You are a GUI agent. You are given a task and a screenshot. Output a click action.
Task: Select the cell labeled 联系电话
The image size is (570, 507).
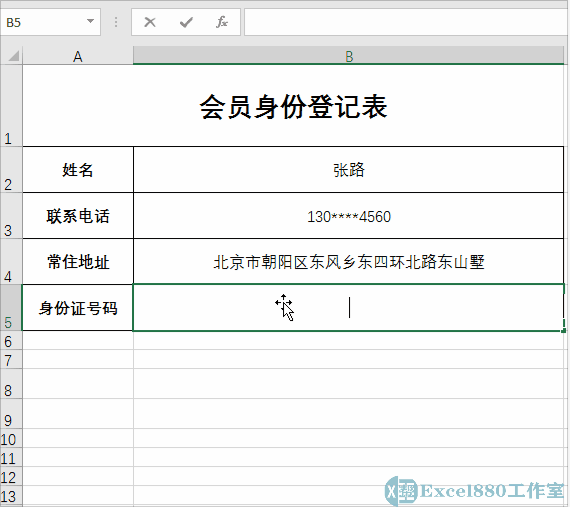(x=78, y=216)
